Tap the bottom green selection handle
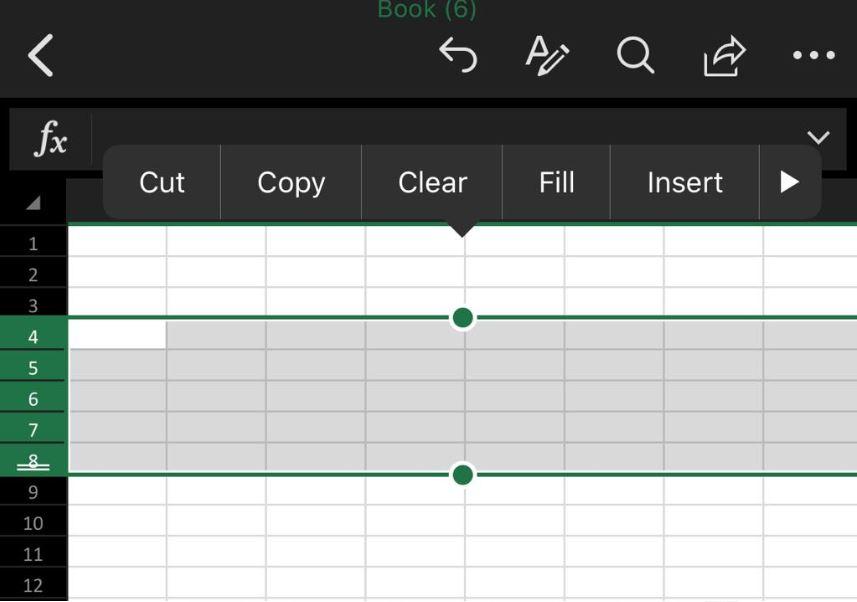 463,475
